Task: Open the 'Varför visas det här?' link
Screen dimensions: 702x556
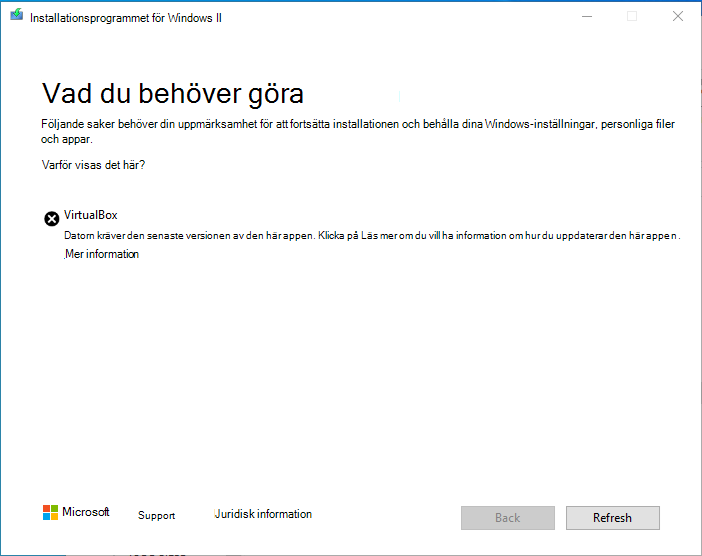Action: (93, 165)
